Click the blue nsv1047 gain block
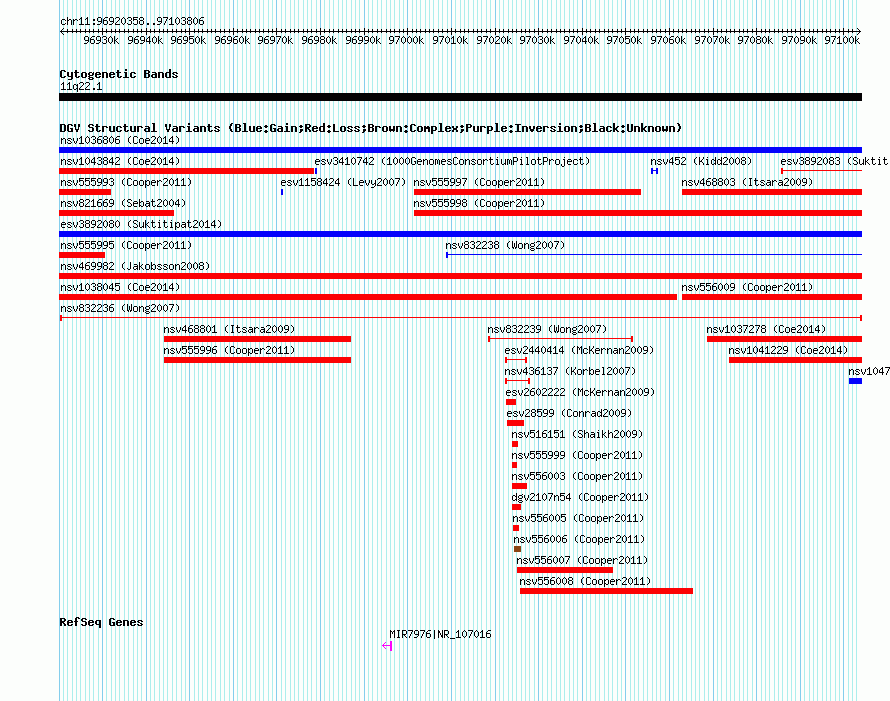890x701 pixels. [855, 381]
